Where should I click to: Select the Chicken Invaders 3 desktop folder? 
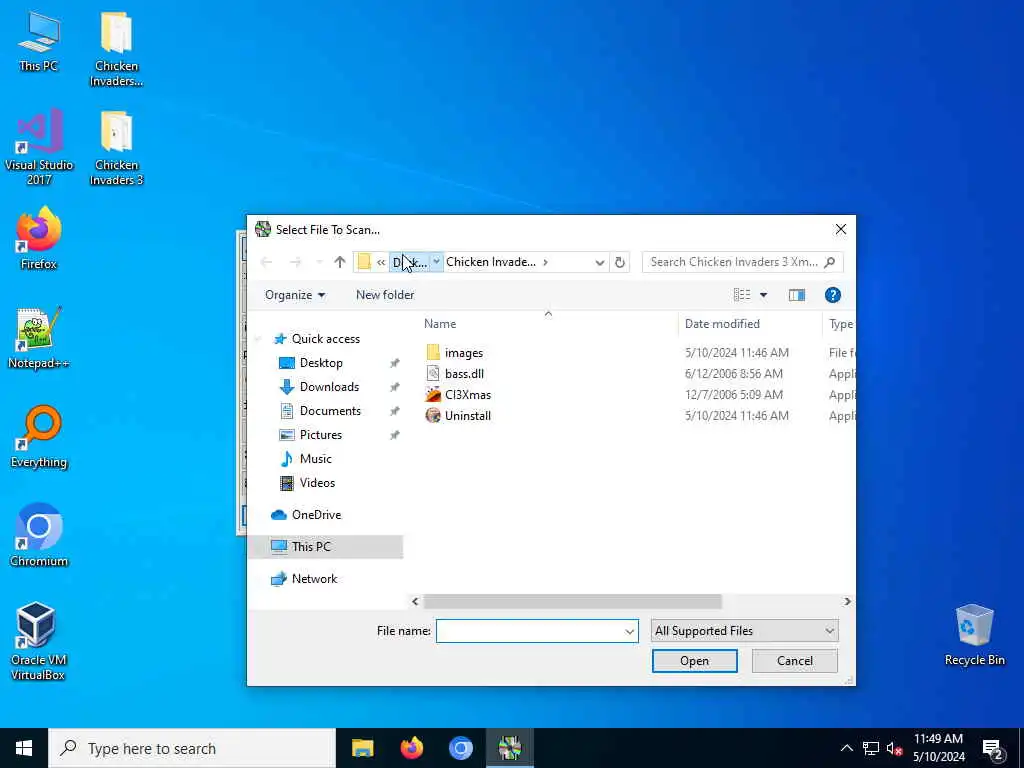point(116,148)
